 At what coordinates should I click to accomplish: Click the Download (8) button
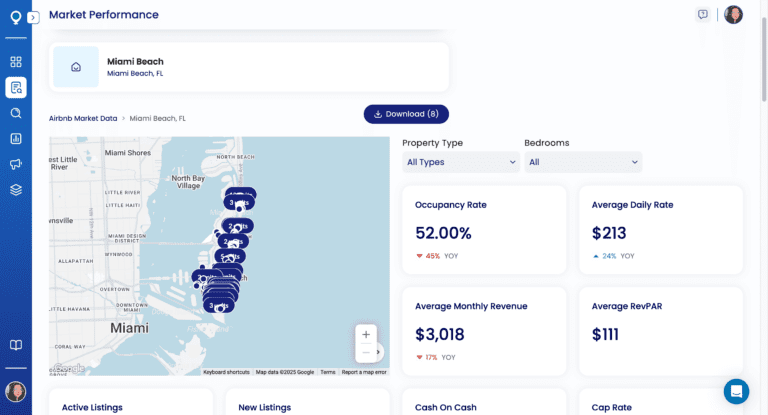point(406,114)
